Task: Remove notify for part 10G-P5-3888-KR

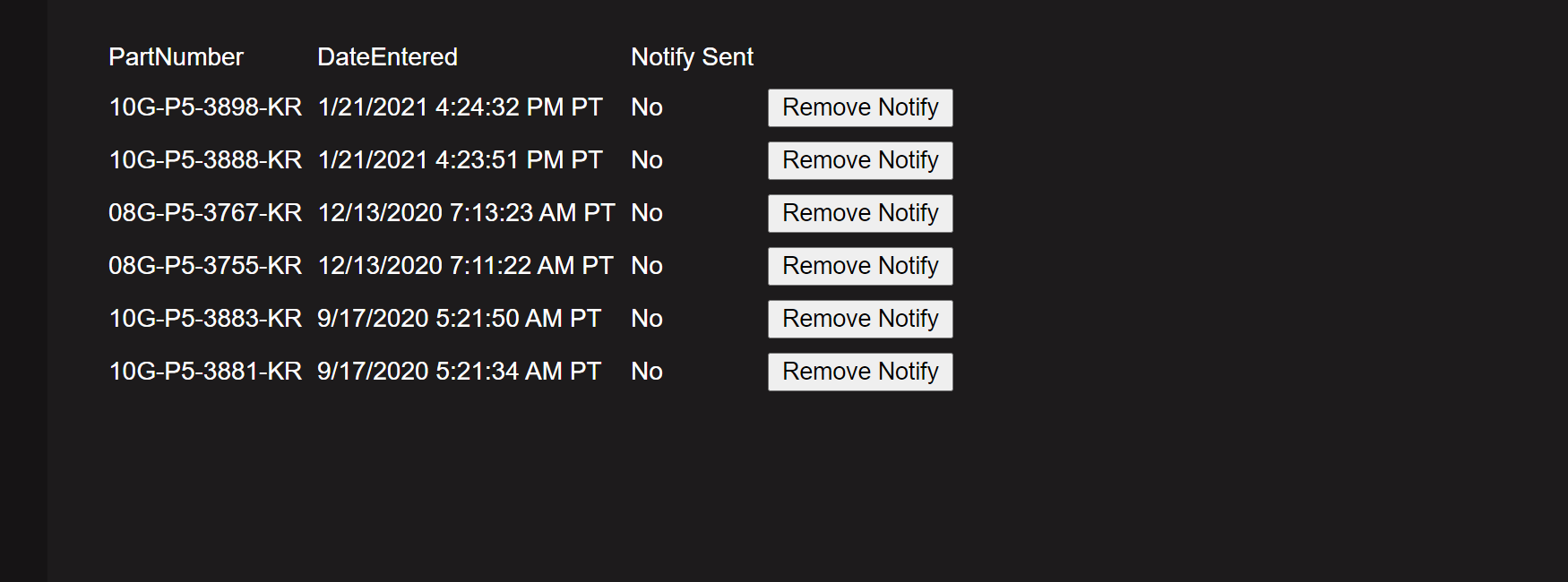Action: [x=860, y=160]
